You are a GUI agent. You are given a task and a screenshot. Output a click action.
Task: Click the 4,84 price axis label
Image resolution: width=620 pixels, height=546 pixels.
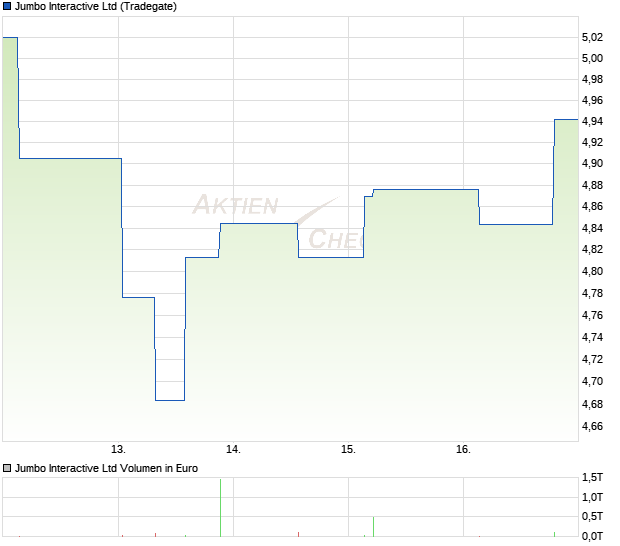coord(592,229)
